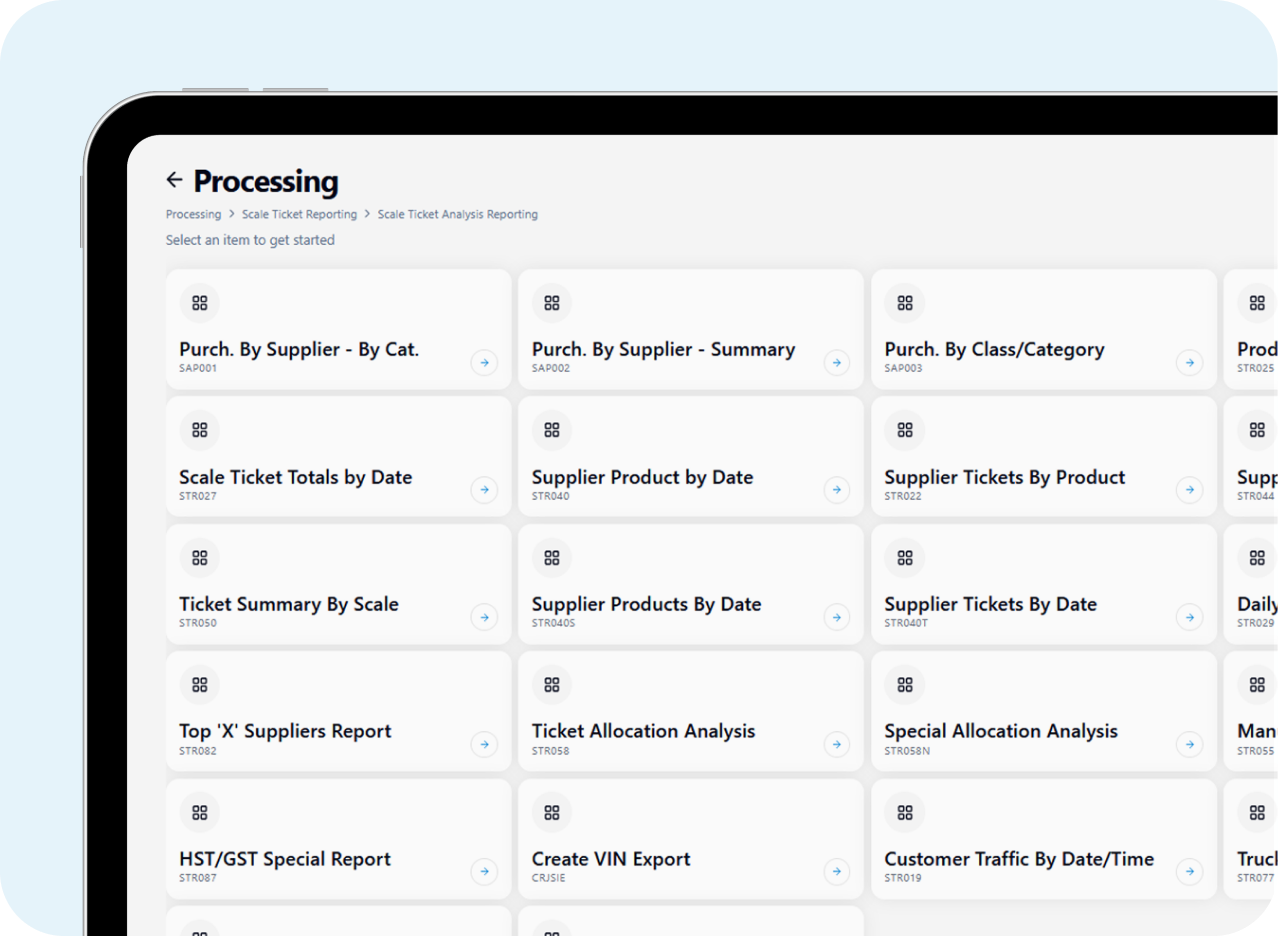Click the STR058N report code

tap(908, 750)
